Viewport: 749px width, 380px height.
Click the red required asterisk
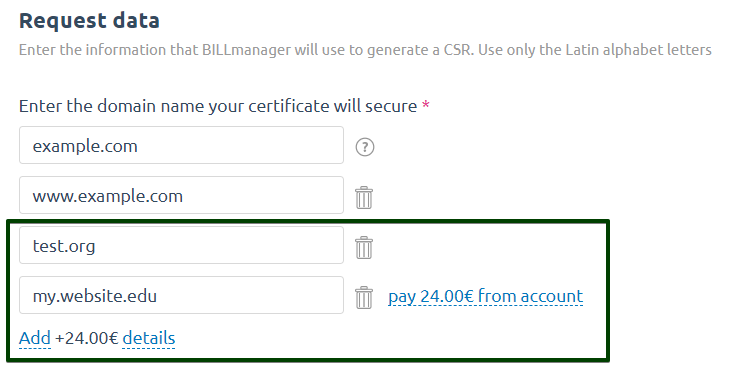click(426, 105)
